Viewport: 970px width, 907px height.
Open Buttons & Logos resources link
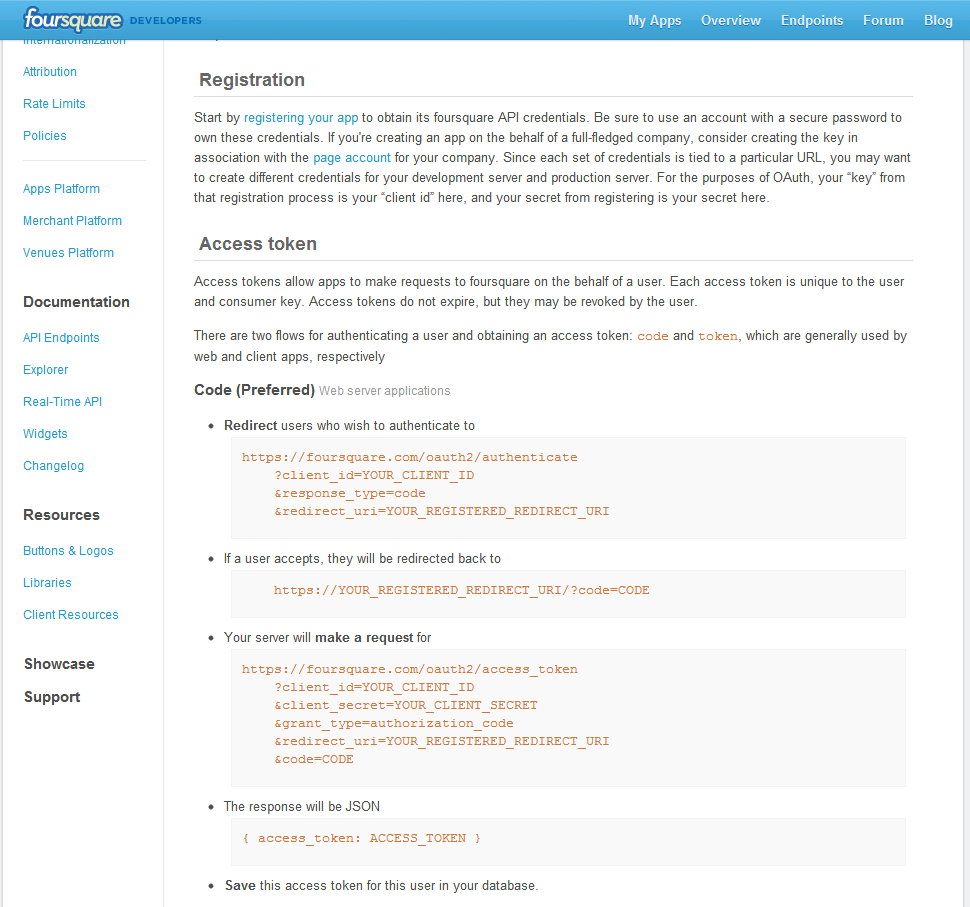[x=68, y=551]
